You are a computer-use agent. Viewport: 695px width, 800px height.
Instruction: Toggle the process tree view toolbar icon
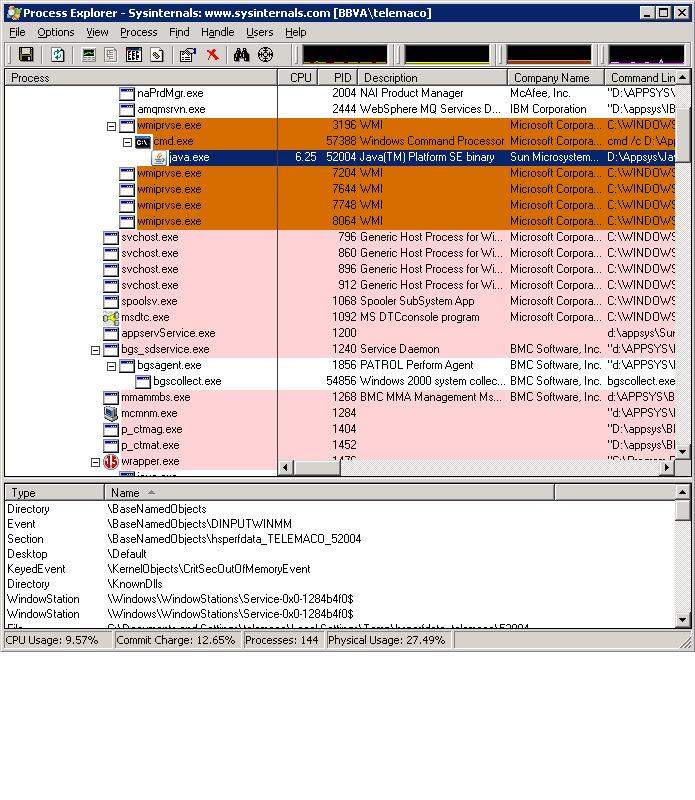(x=111, y=55)
